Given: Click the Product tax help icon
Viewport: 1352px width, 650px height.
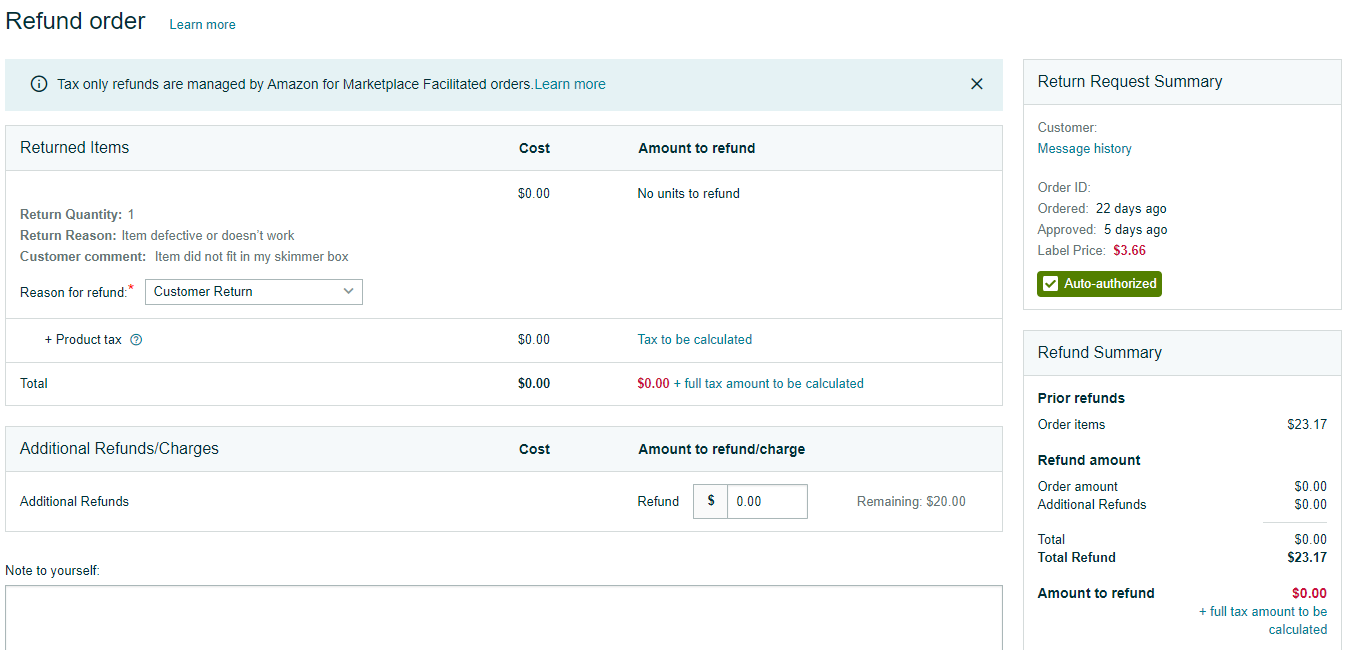Looking at the screenshot, I should [x=136, y=340].
